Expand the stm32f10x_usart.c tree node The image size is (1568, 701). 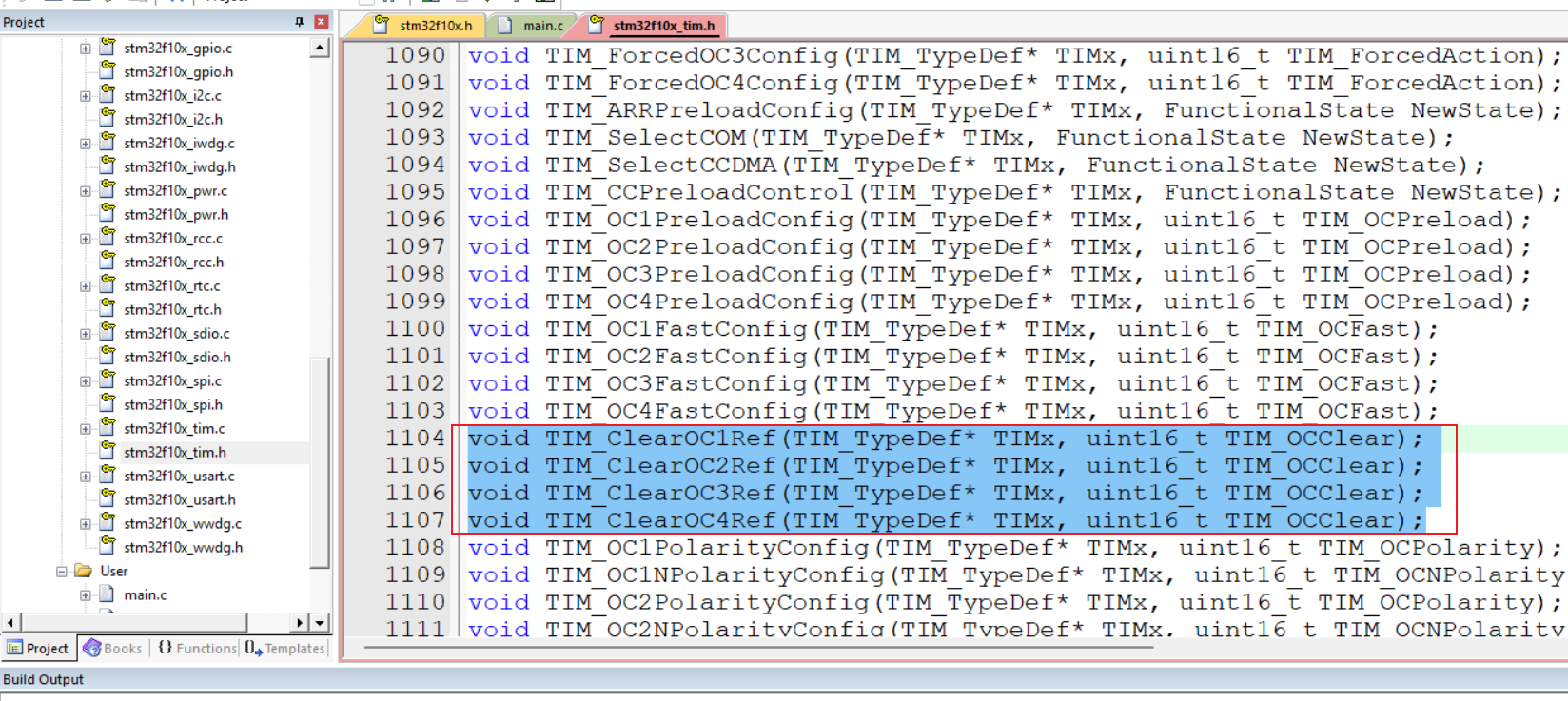(x=86, y=477)
